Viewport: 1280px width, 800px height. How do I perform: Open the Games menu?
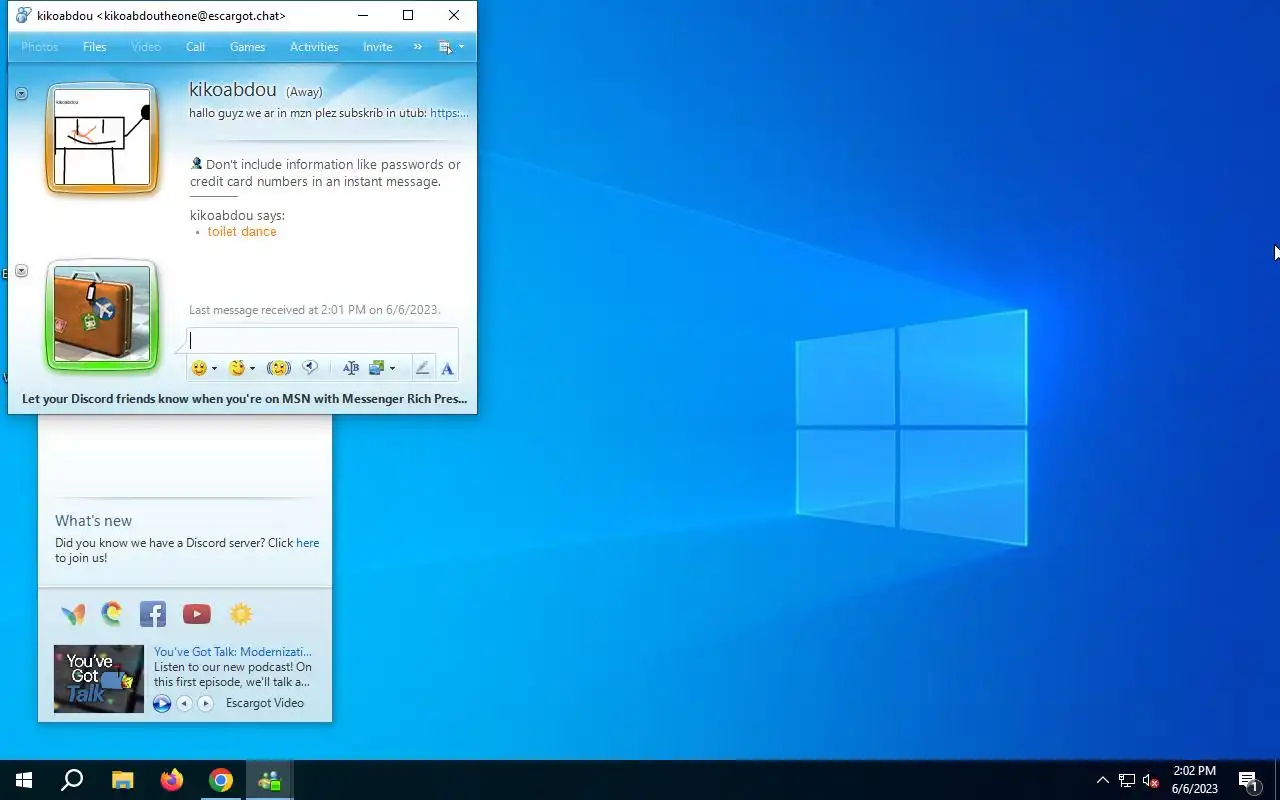[x=247, y=47]
